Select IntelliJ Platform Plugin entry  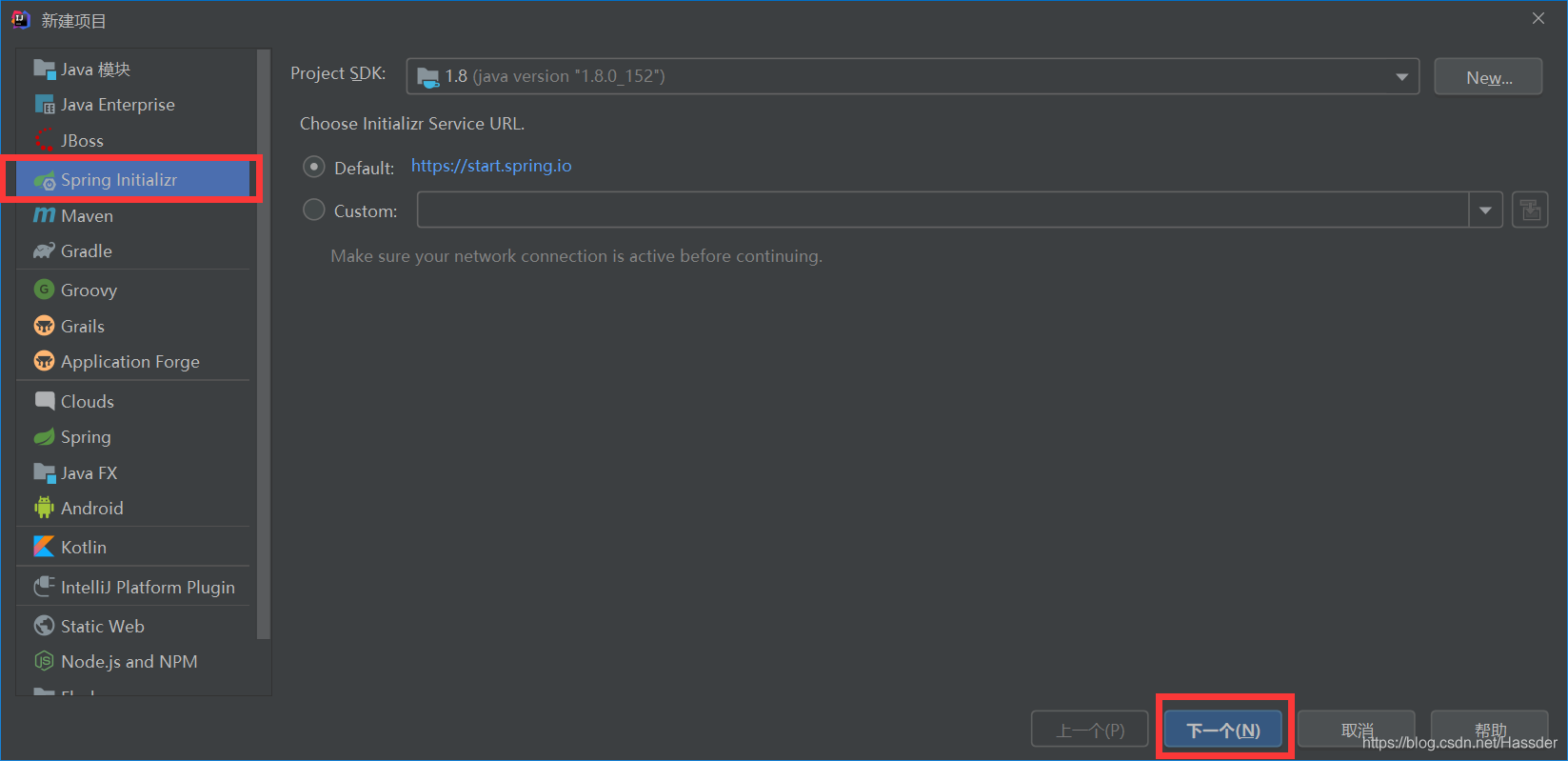pos(133,587)
